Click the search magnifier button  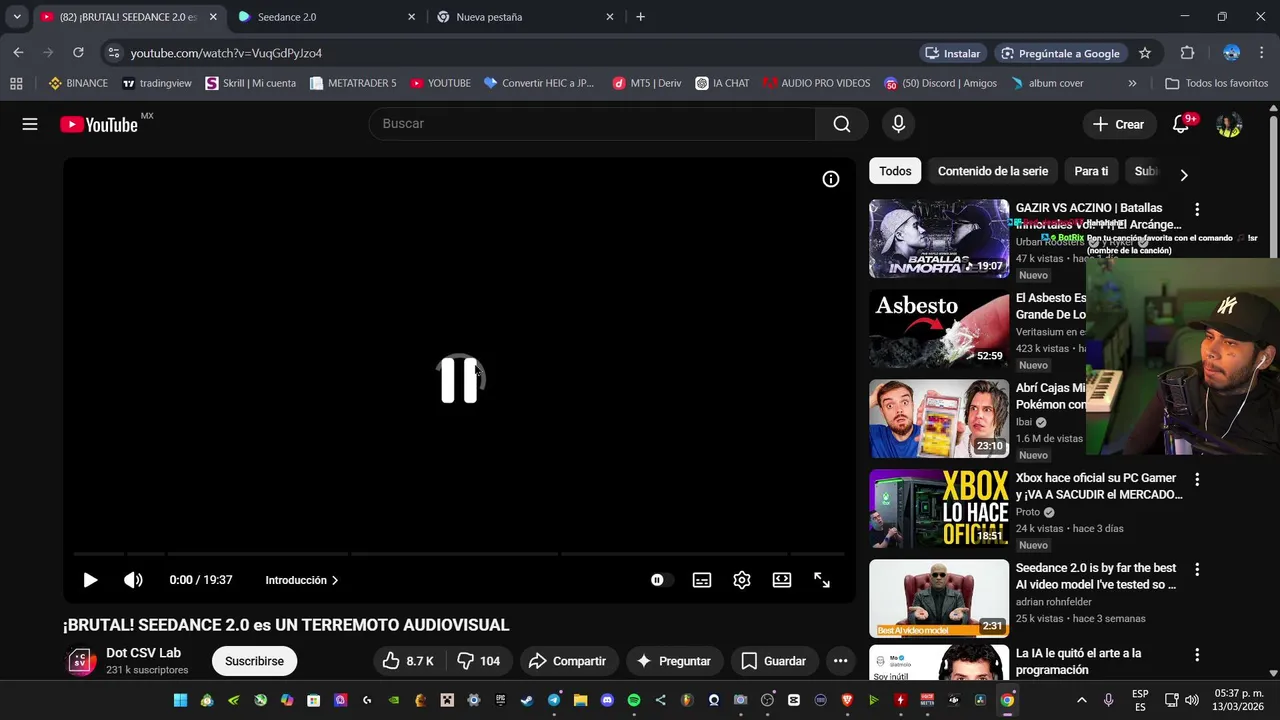tap(842, 124)
